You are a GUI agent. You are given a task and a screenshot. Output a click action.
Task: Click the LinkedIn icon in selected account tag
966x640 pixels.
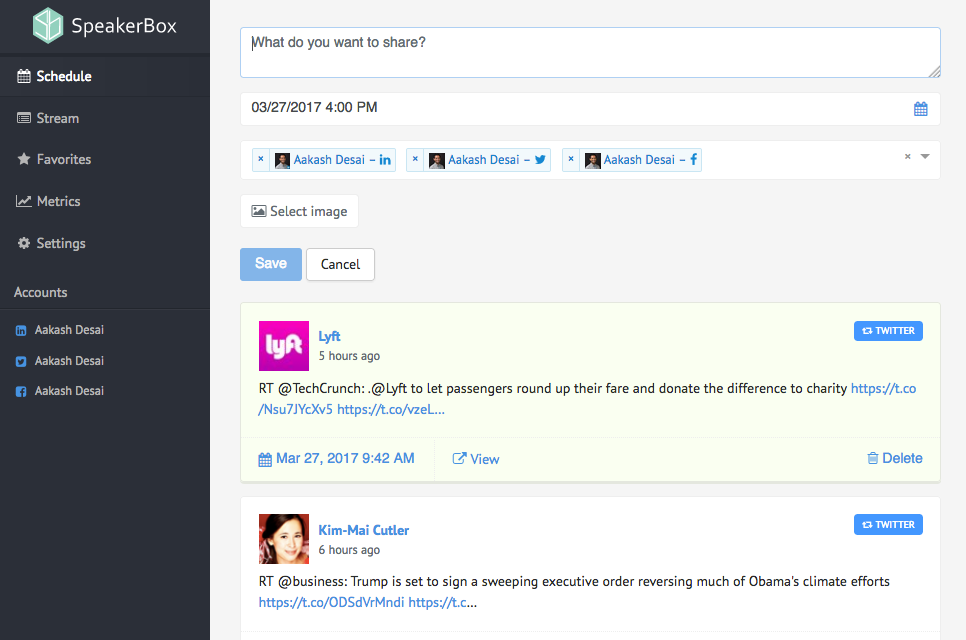(x=385, y=160)
